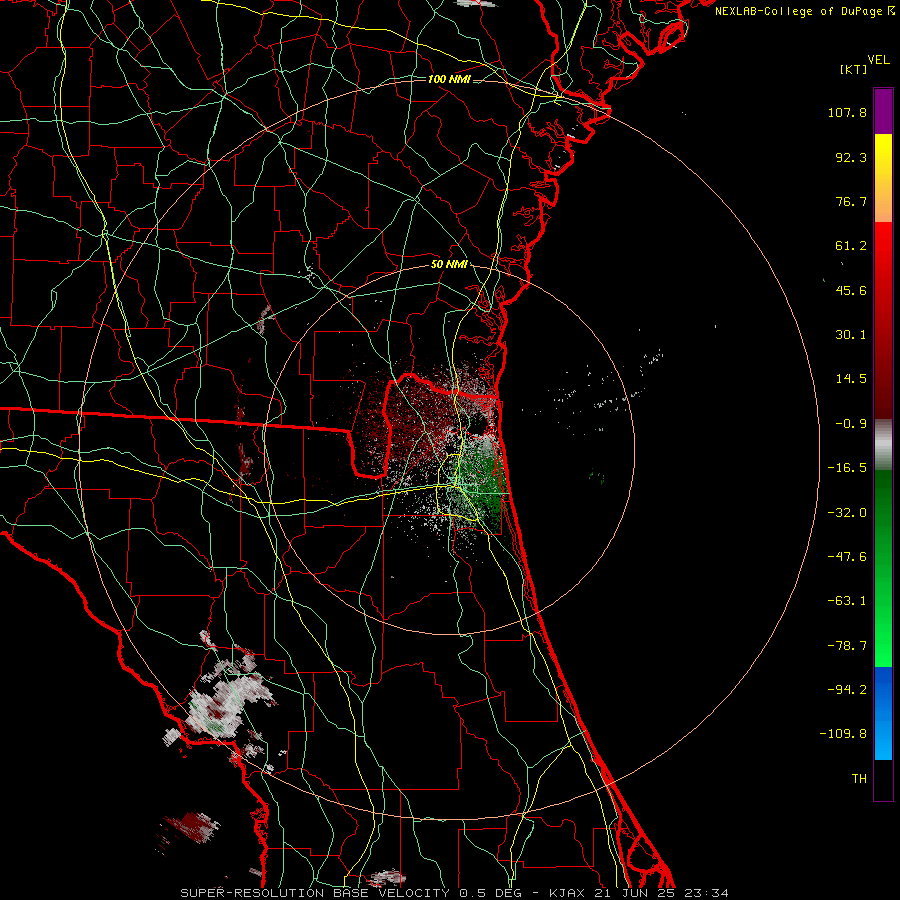Click the 76.7 value on the velocity scale
This screenshot has height=900, width=900.
tap(851, 201)
